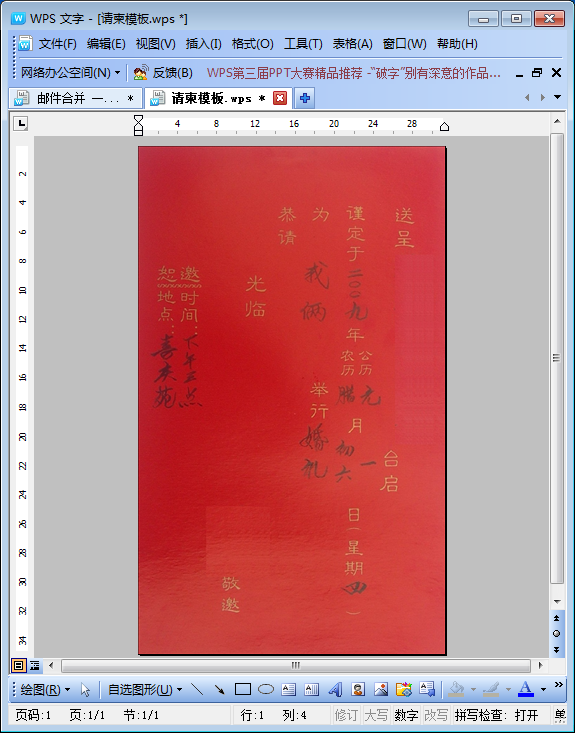Toggle 修订 track changes in status bar

(346, 715)
